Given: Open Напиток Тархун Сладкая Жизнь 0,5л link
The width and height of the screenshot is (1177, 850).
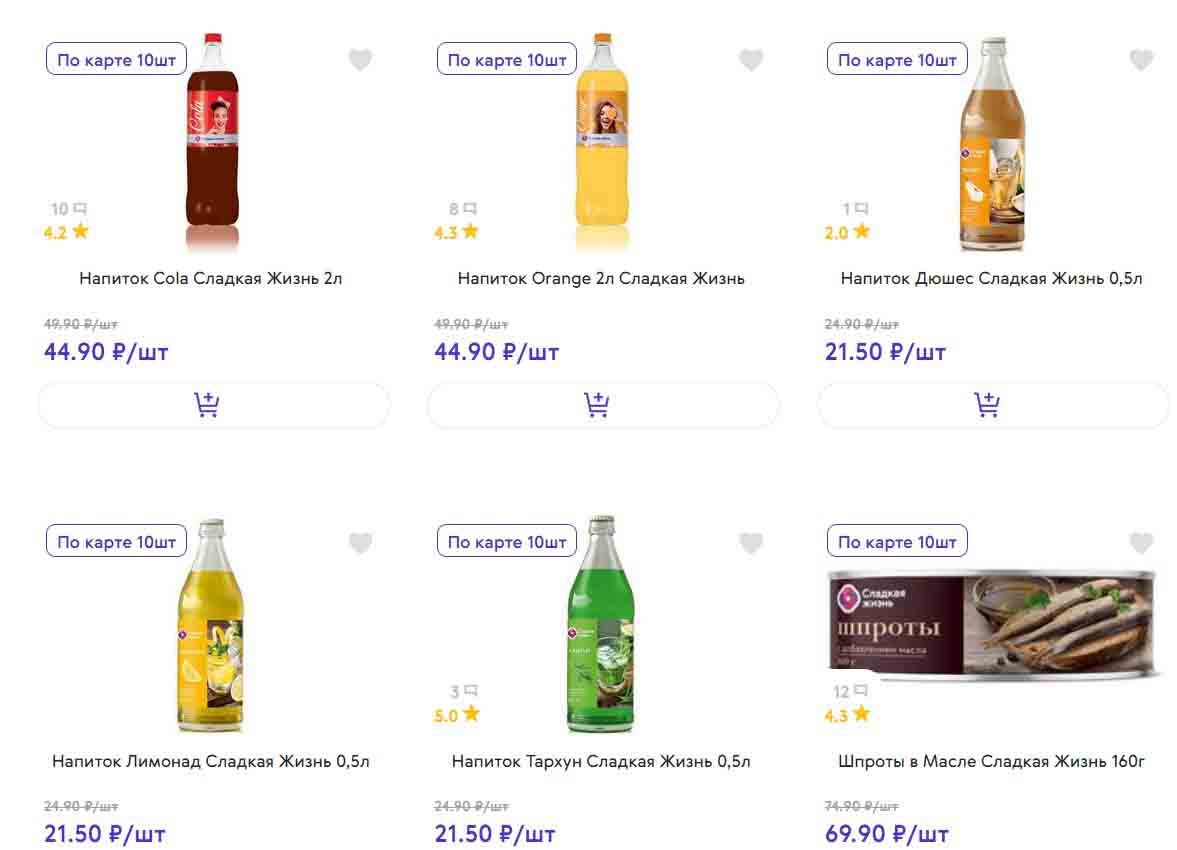Looking at the screenshot, I should coord(601,761).
